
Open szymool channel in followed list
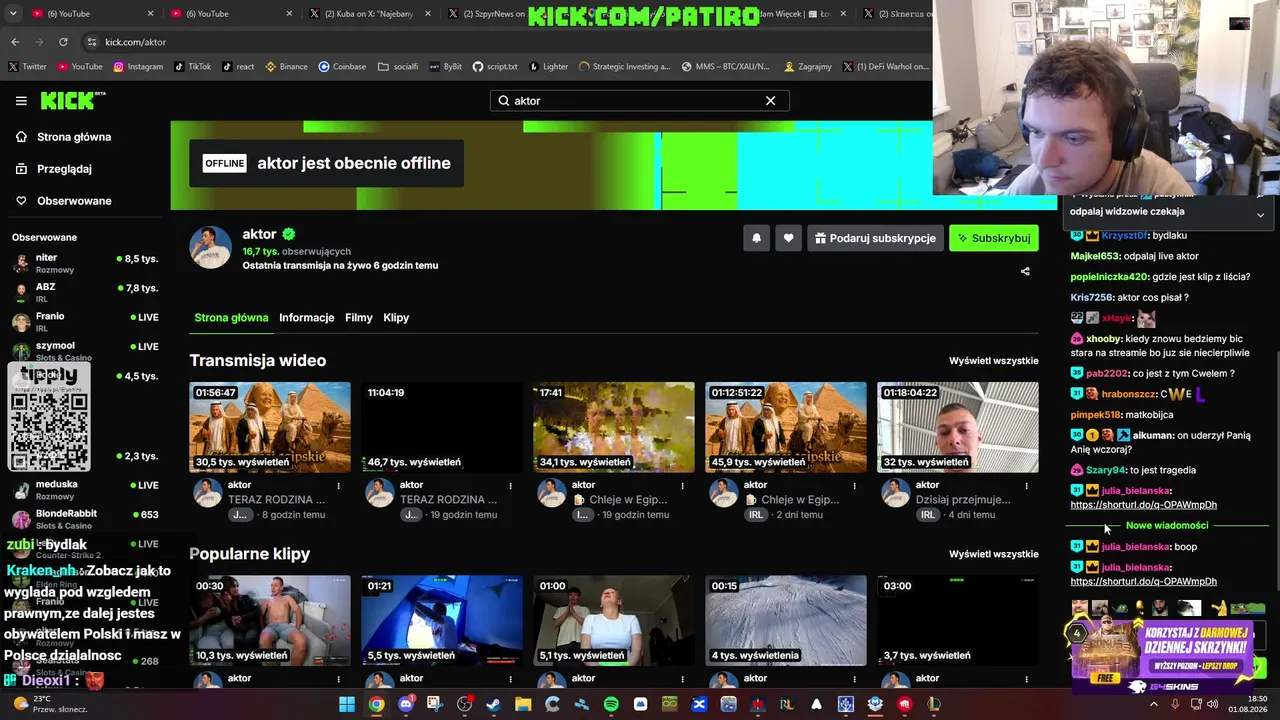[x=85, y=351]
